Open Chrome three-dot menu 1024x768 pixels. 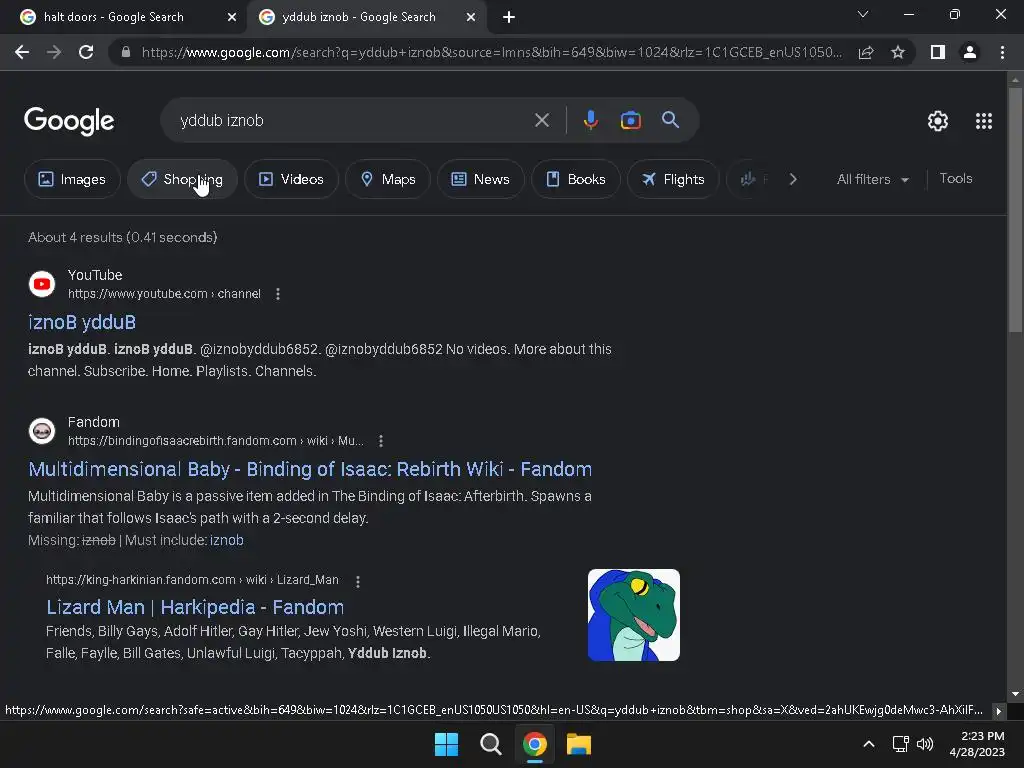click(1002, 52)
